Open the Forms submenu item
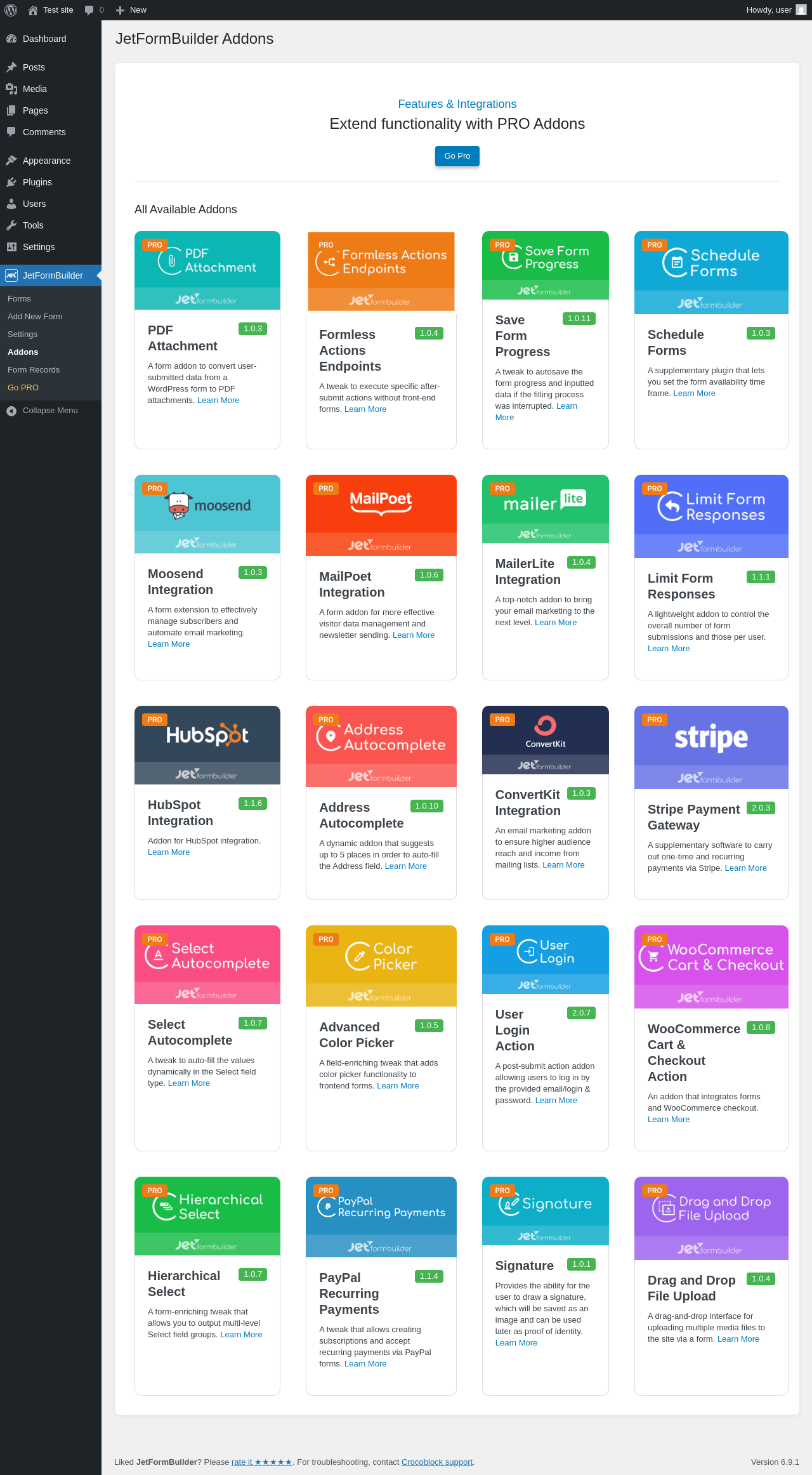Viewport: 812px width, 1475px height. pos(19,299)
